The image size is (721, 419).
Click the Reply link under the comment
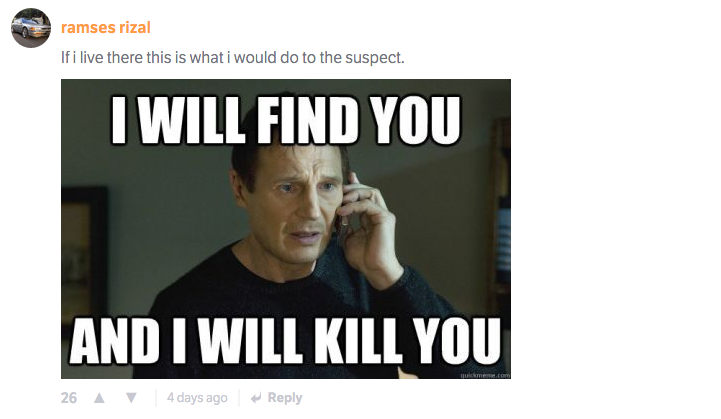[x=285, y=397]
